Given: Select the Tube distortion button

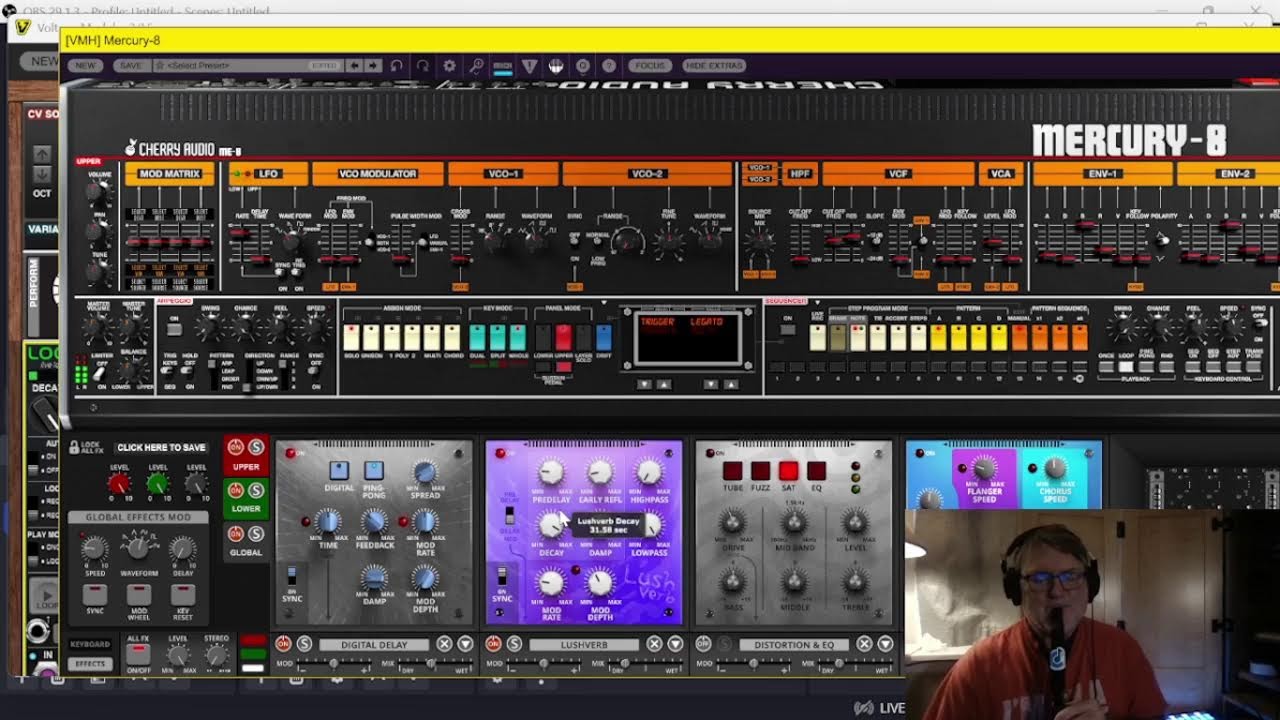Looking at the screenshot, I should [x=733, y=471].
